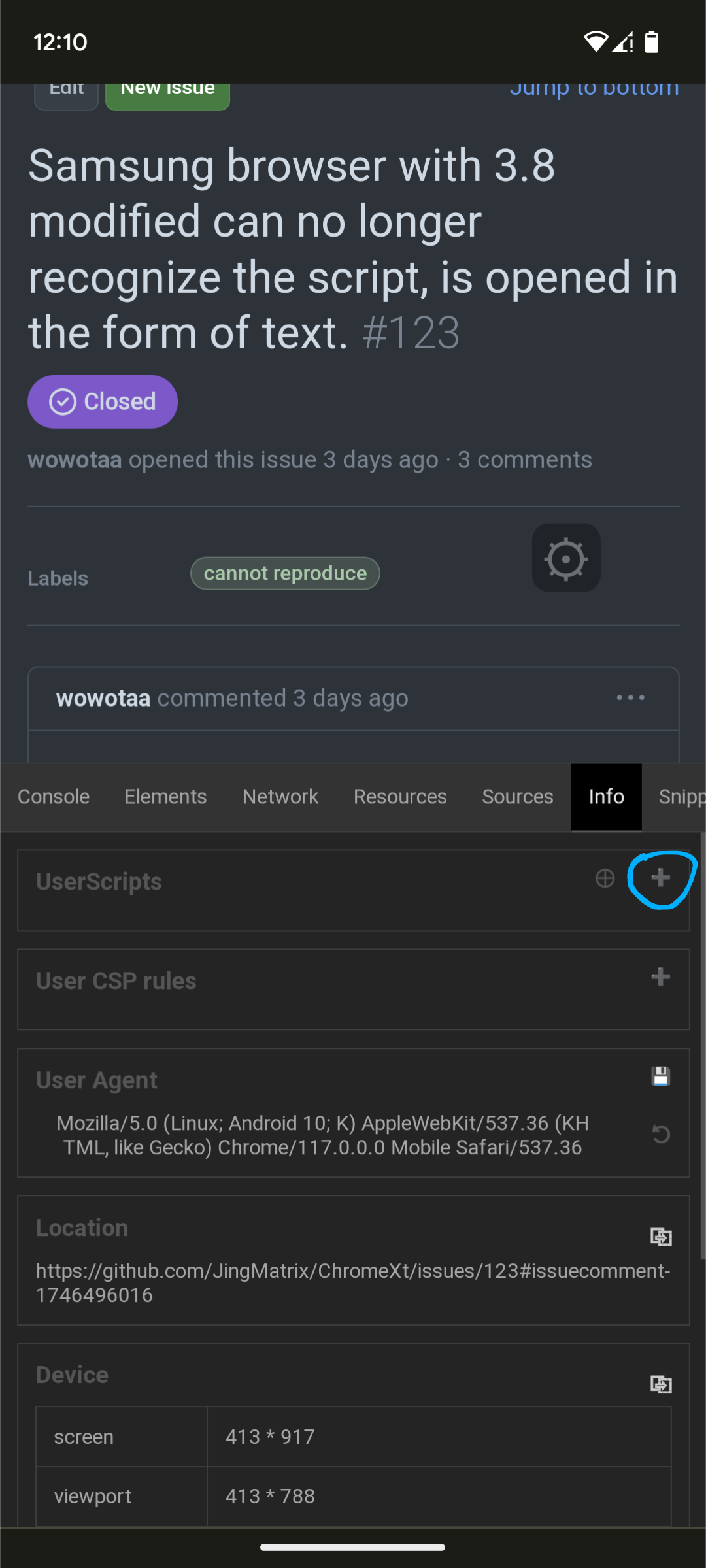Expand the UserScripts panel

coord(99,881)
